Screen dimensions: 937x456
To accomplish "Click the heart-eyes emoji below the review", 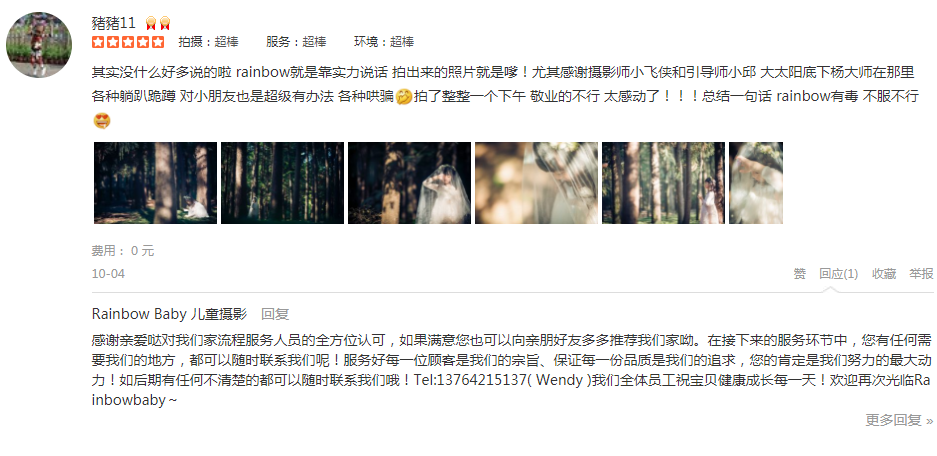I will tap(102, 121).
